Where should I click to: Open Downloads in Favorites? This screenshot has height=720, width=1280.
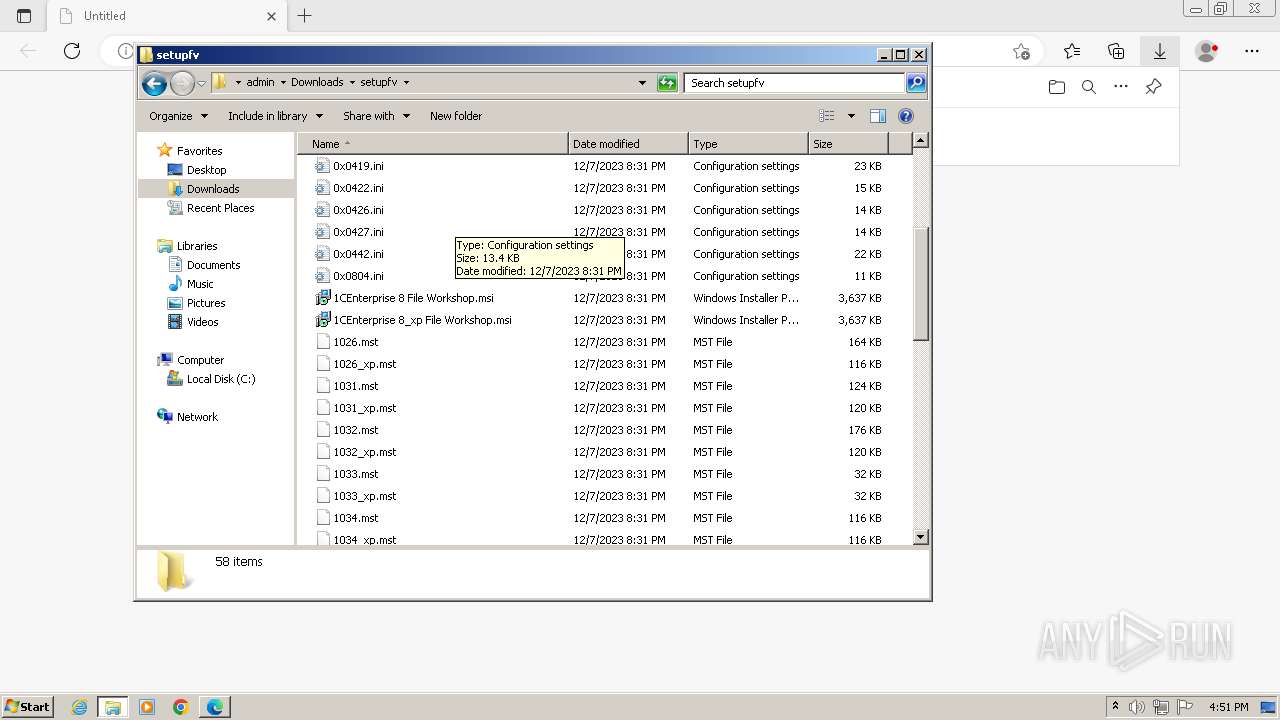[x=213, y=189]
